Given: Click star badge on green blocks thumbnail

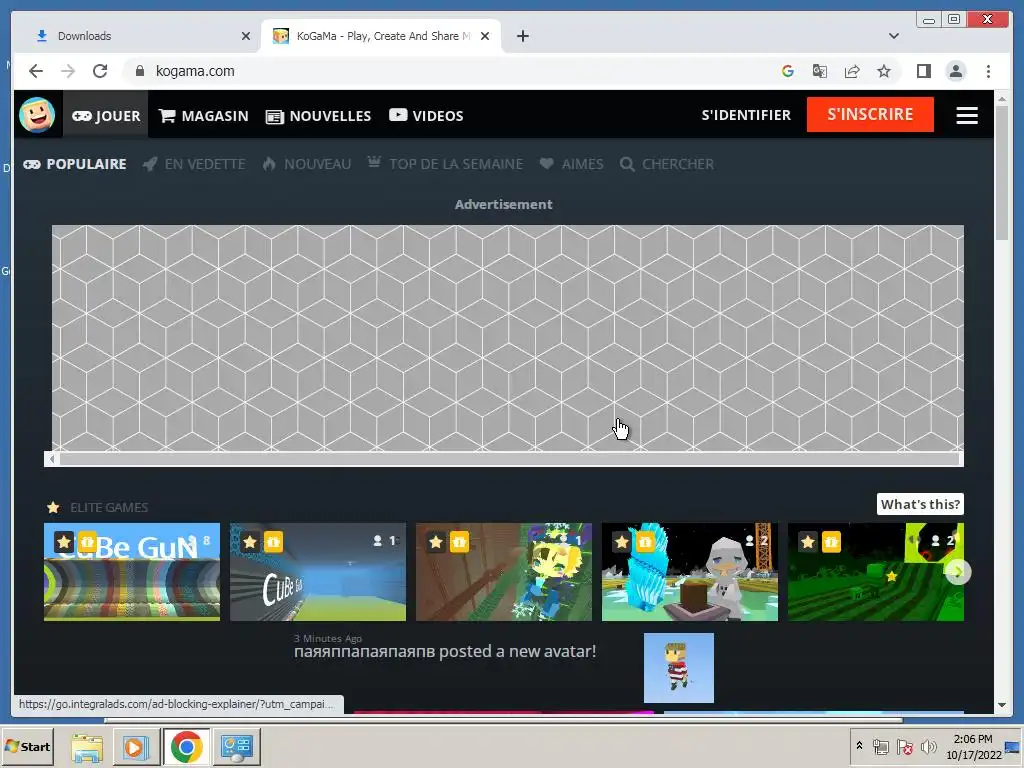Looking at the screenshot, I should (x=808, y=541).
